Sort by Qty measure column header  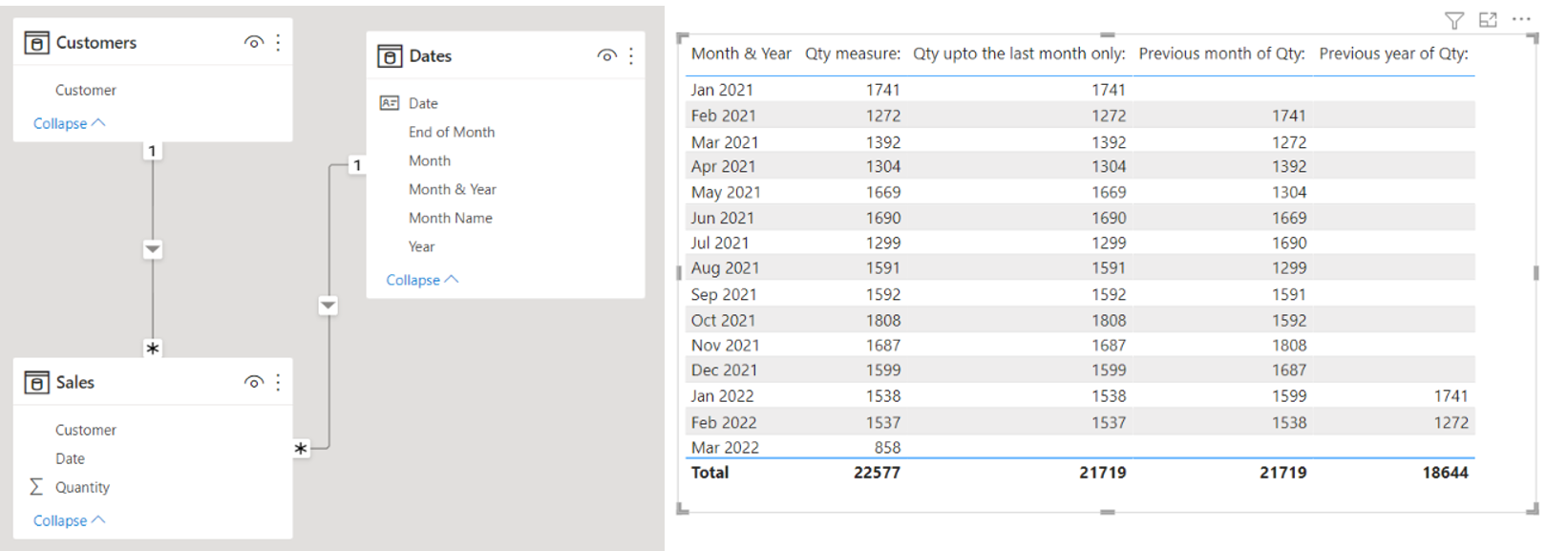[853, 53]
